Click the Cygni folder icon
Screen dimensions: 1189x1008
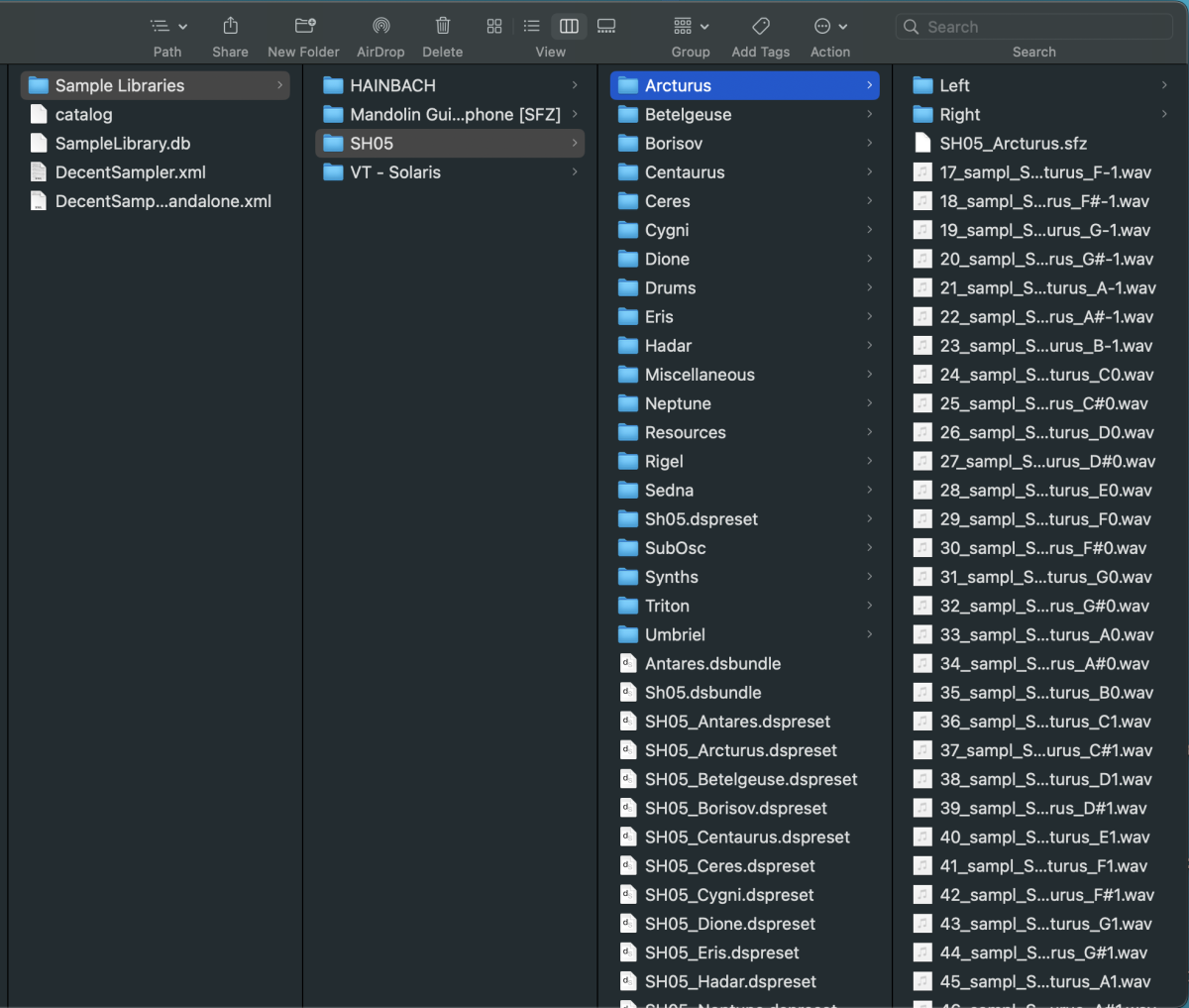point(628,230)
